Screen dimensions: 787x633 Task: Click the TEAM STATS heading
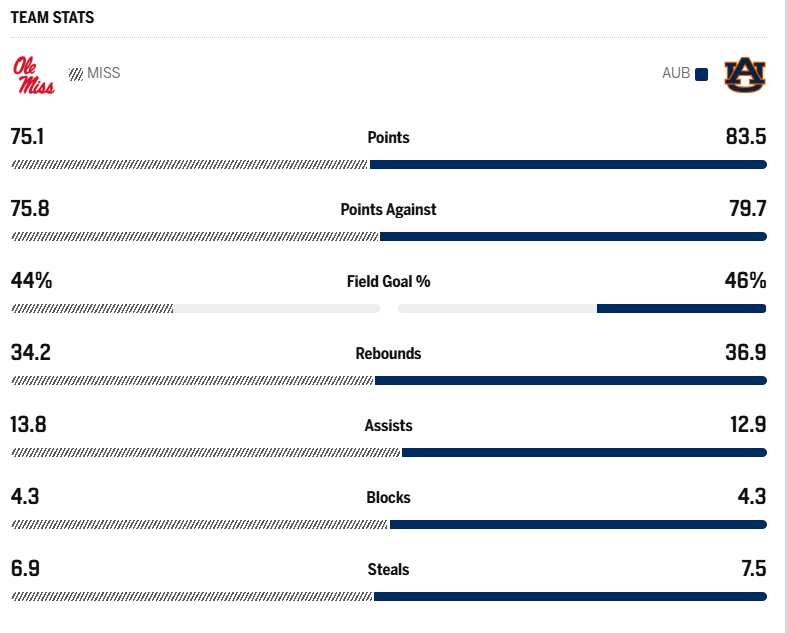53,18
